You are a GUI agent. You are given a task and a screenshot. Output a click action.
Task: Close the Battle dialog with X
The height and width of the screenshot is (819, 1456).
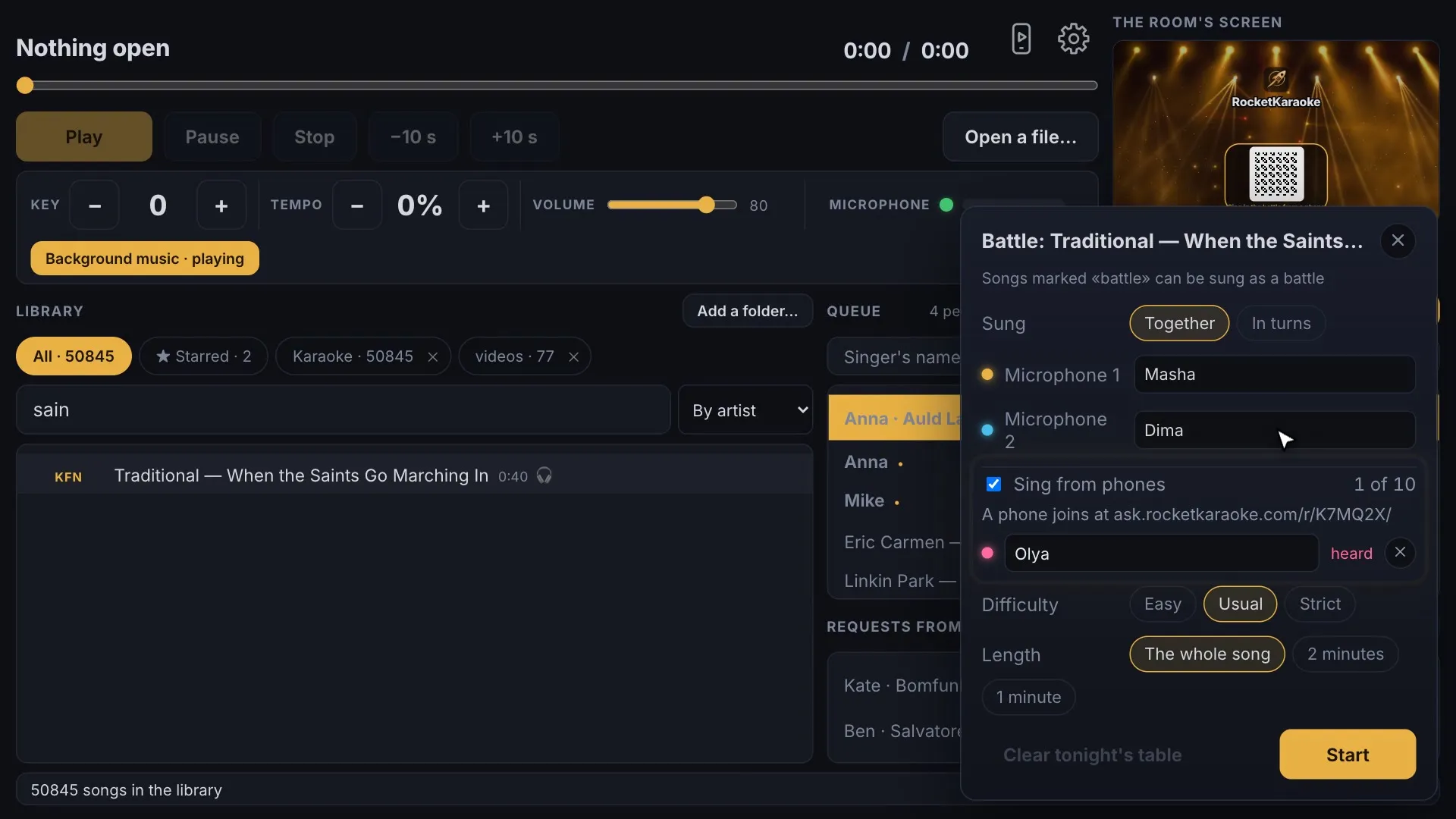click(x=1398, y=241)
